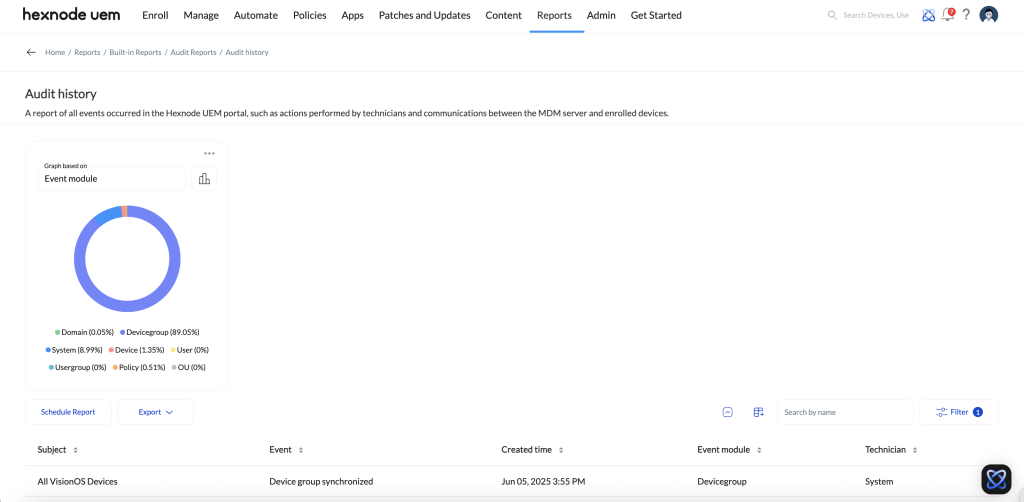Click the Search by name field
This screenshot has width=1024, height=502.
click(x=844, y=412)
